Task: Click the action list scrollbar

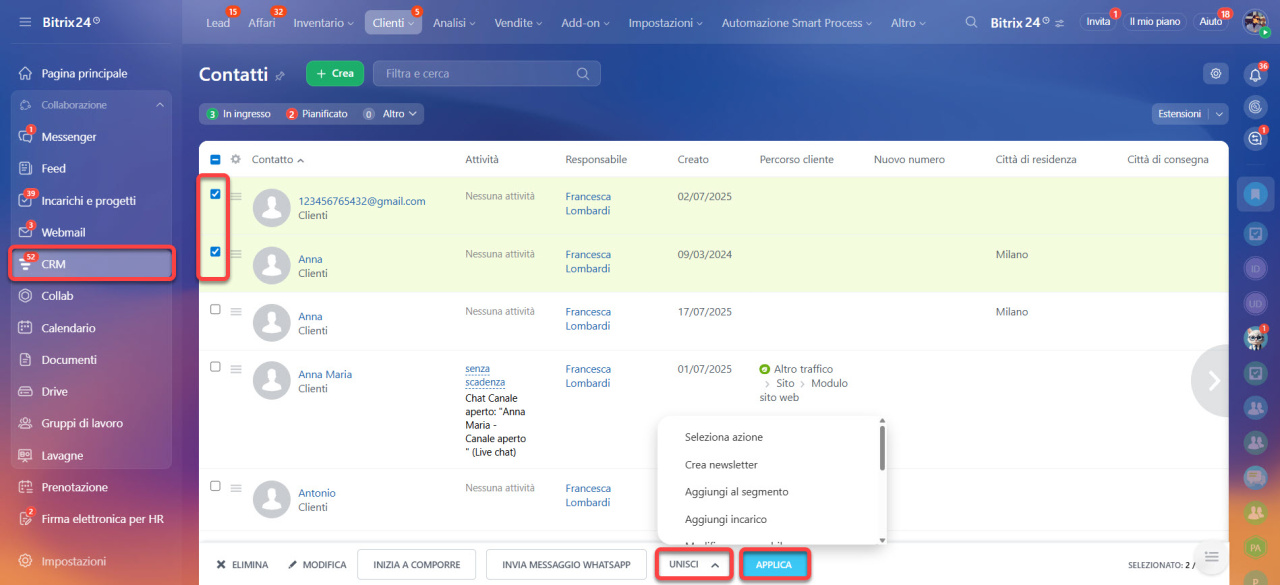Action: (x=882, y=447)
